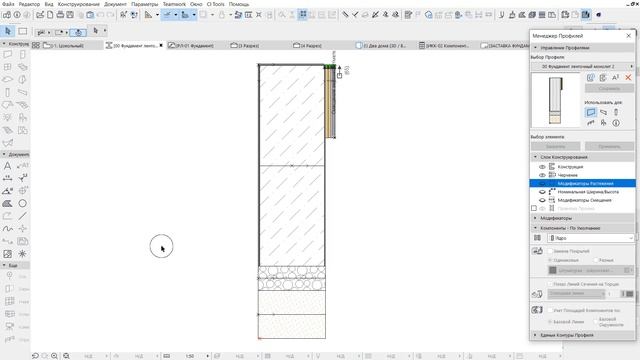
Task: Click the left button under Выбор элемента
Action: click(556, 146)
